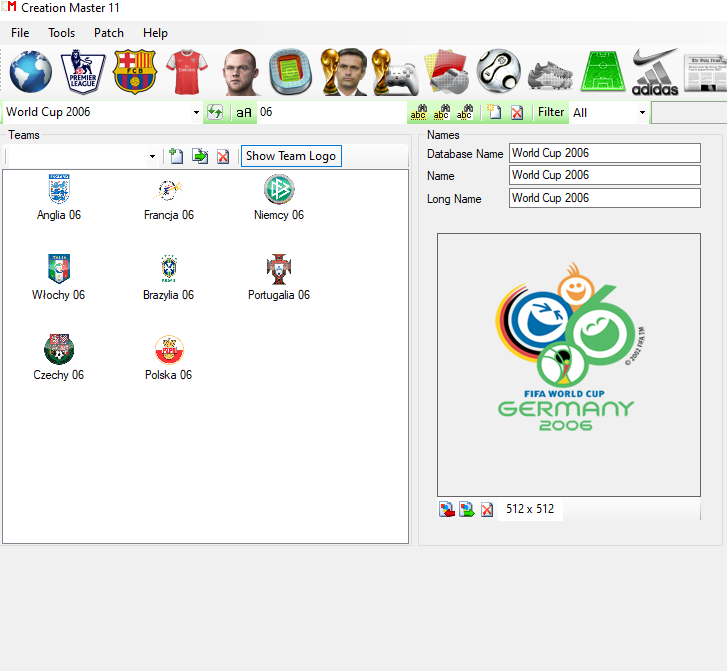727x671 pixels.
Task: Select the Czechy 06 team
Action: coord(59,358)
